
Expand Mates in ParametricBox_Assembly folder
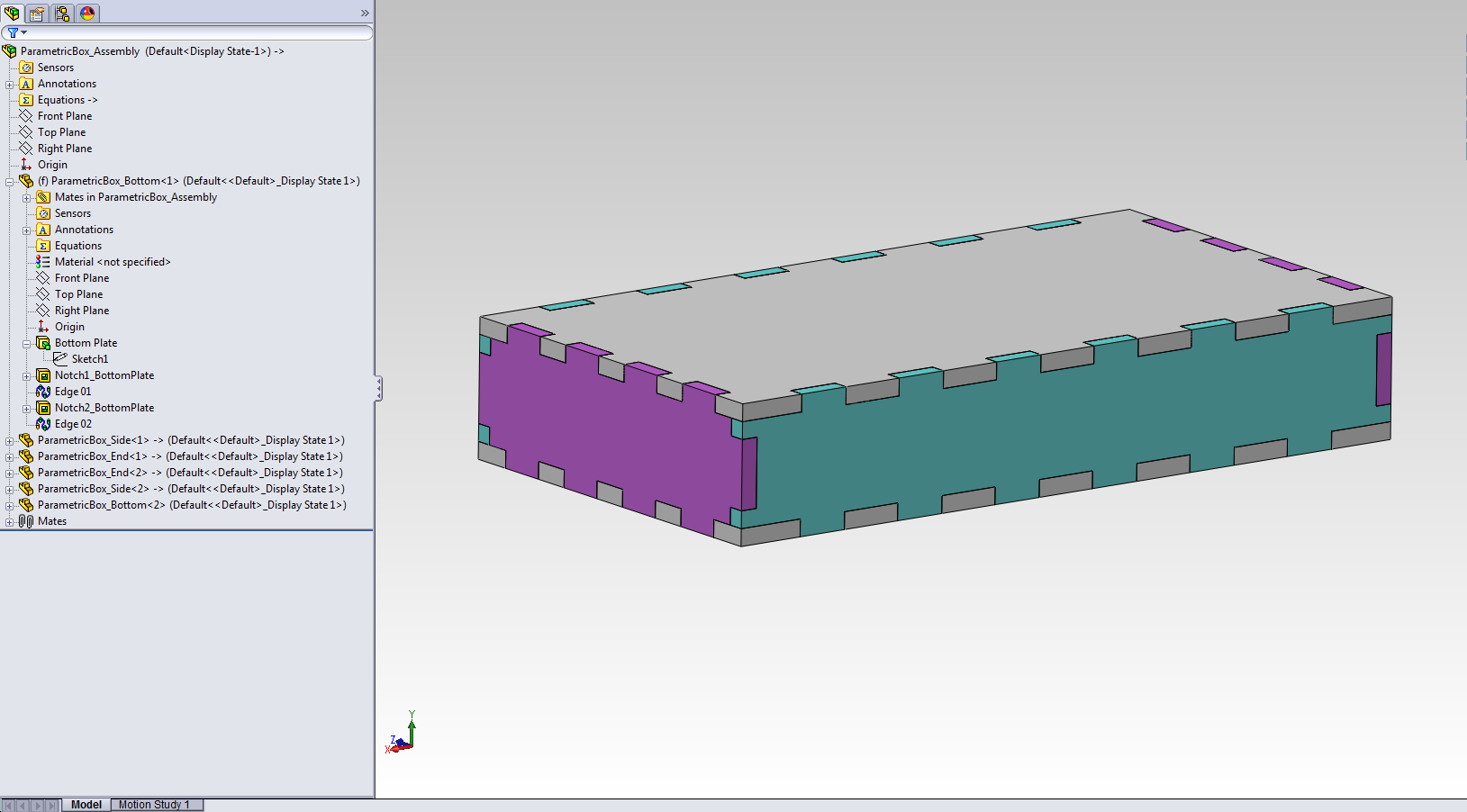[27, 198]
